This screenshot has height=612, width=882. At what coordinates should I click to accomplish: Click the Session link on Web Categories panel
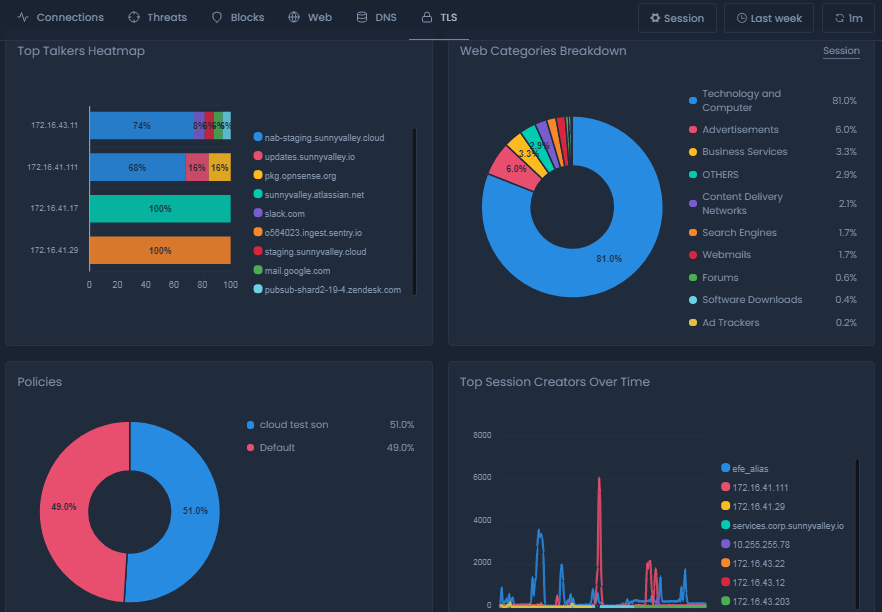840,50
